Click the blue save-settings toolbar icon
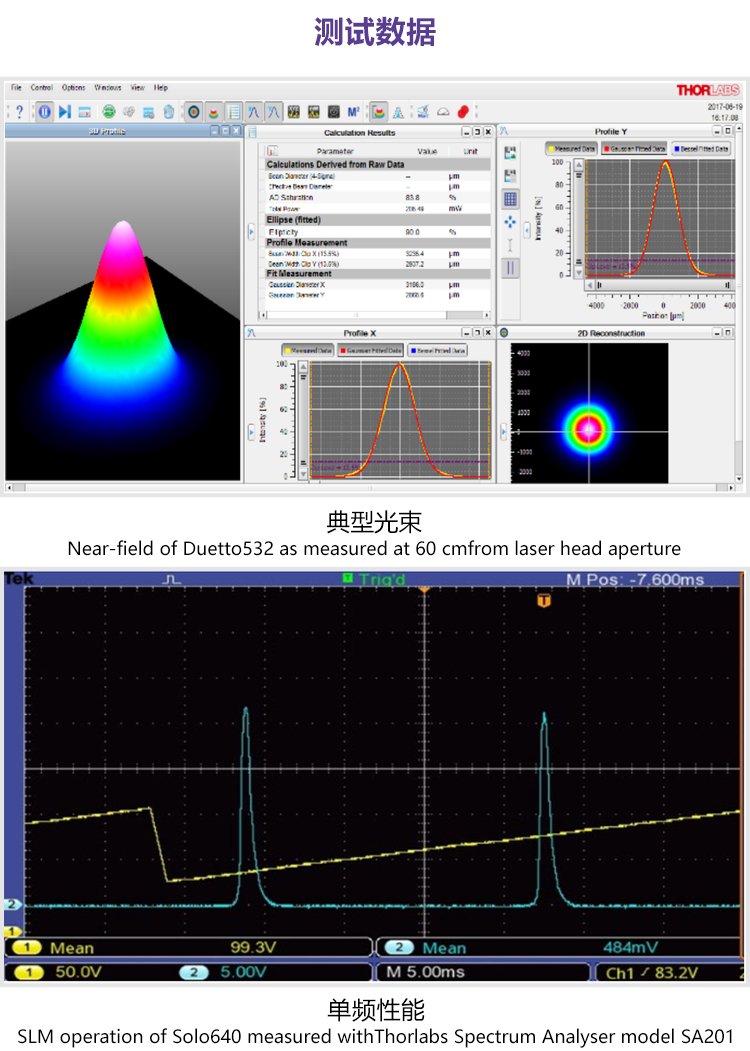The height and width of the screenshot is (1051, 750). (149, 112)
